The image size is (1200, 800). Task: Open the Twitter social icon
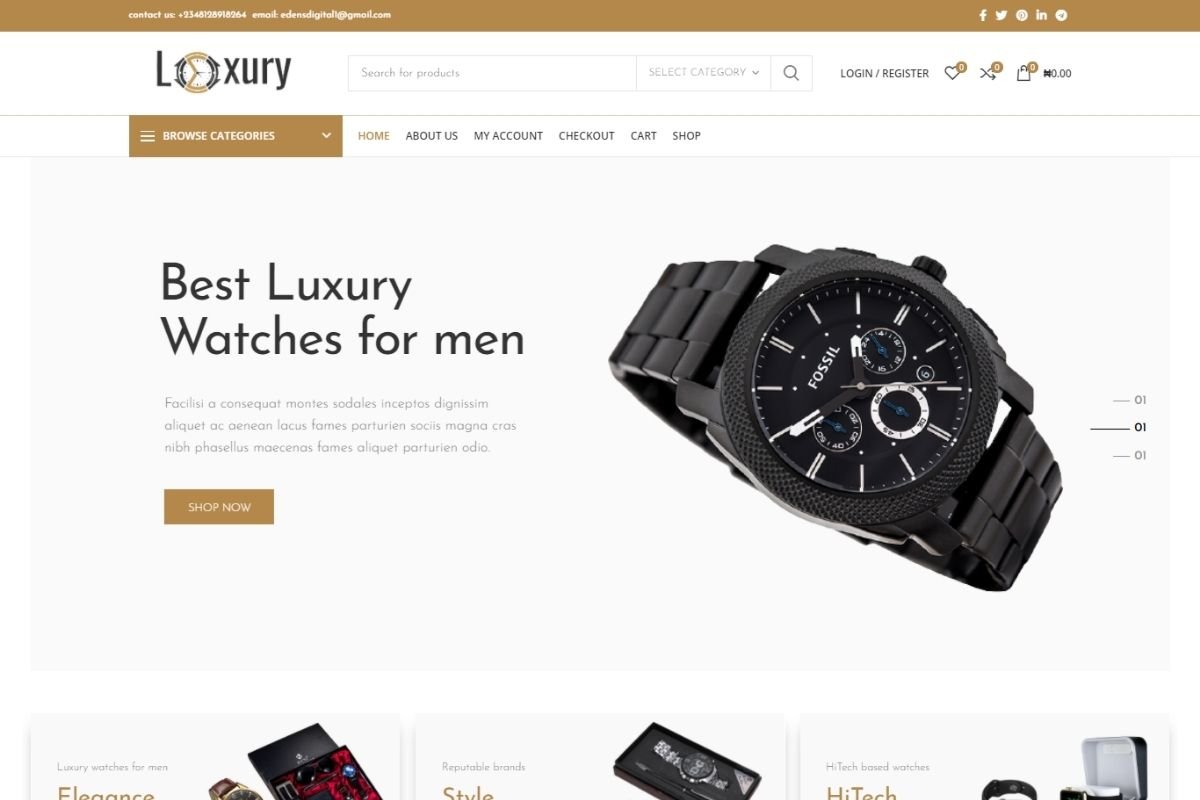(1001, 15)
